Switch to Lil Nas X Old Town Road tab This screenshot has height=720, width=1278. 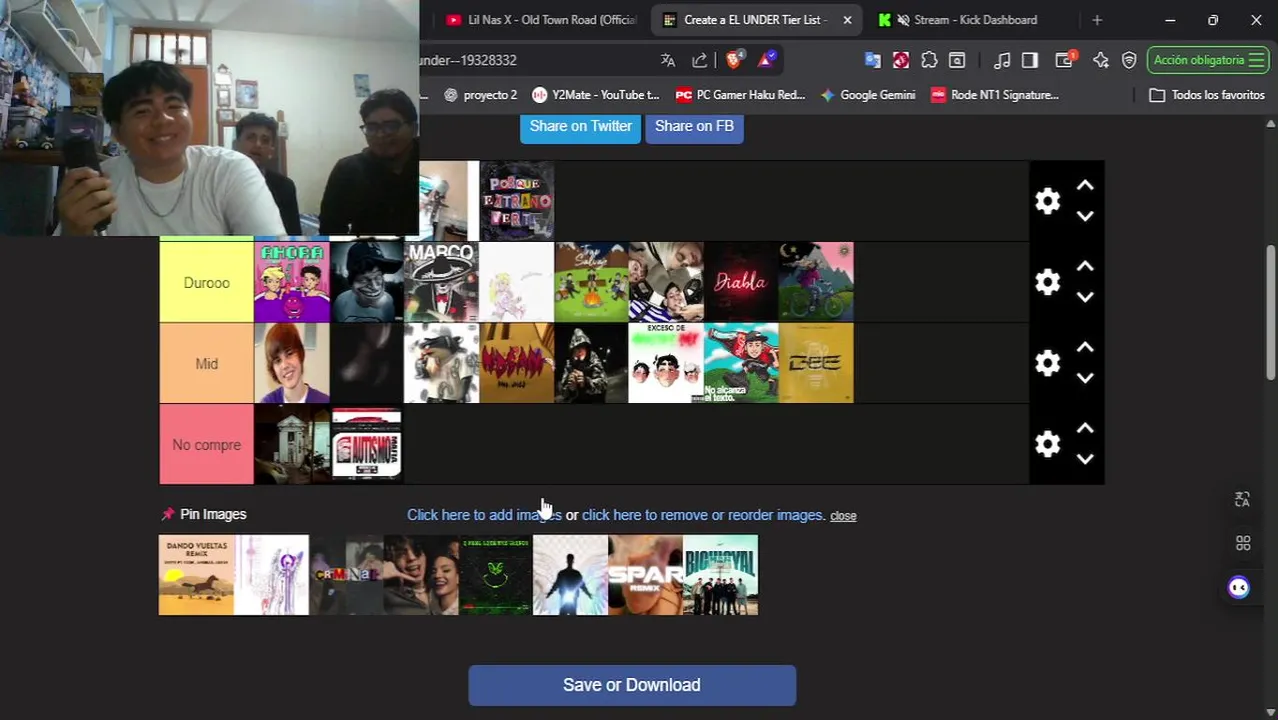point(541,20)
